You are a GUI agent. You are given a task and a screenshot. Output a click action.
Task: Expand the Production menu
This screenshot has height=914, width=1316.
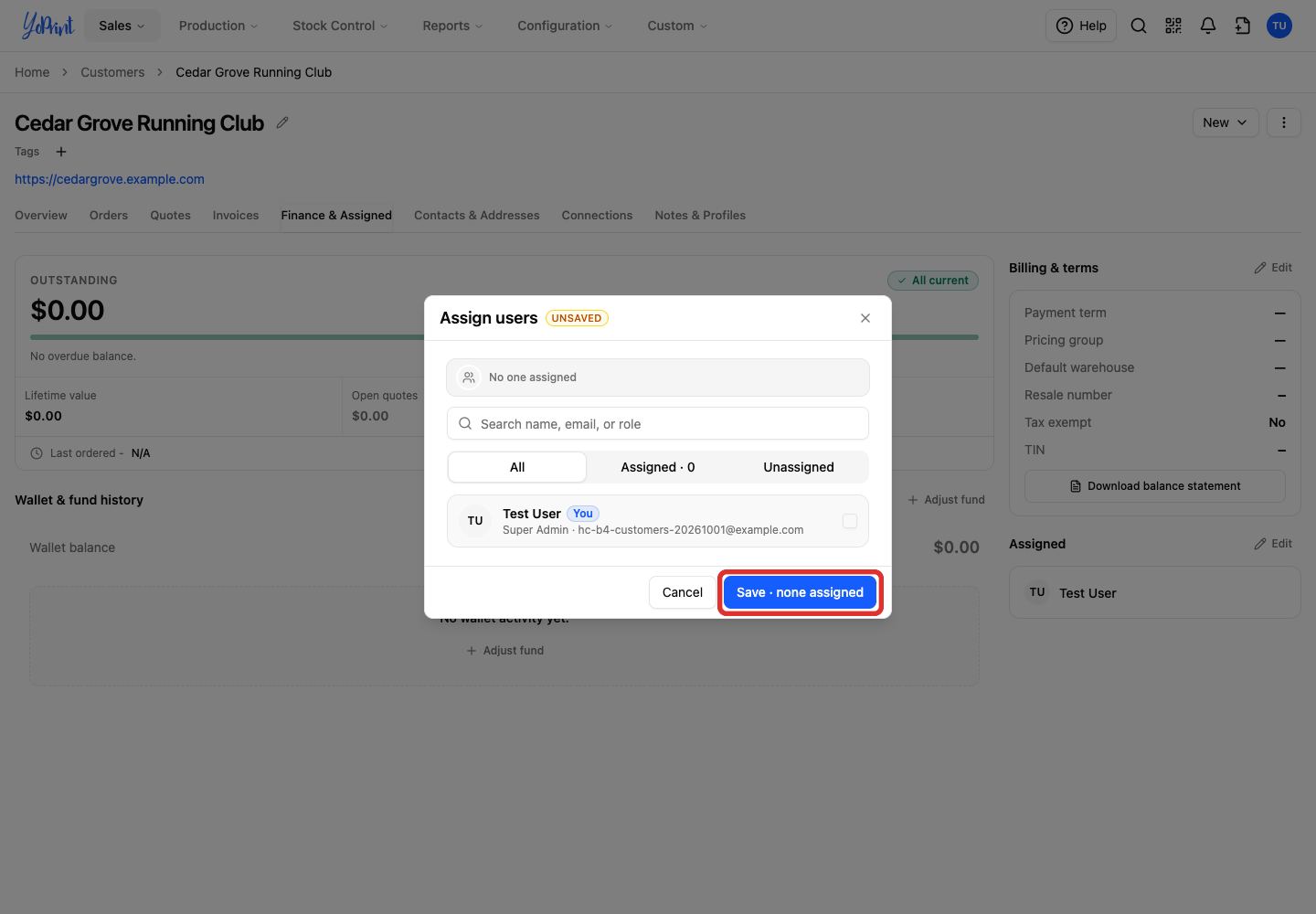tap(218, 26)
